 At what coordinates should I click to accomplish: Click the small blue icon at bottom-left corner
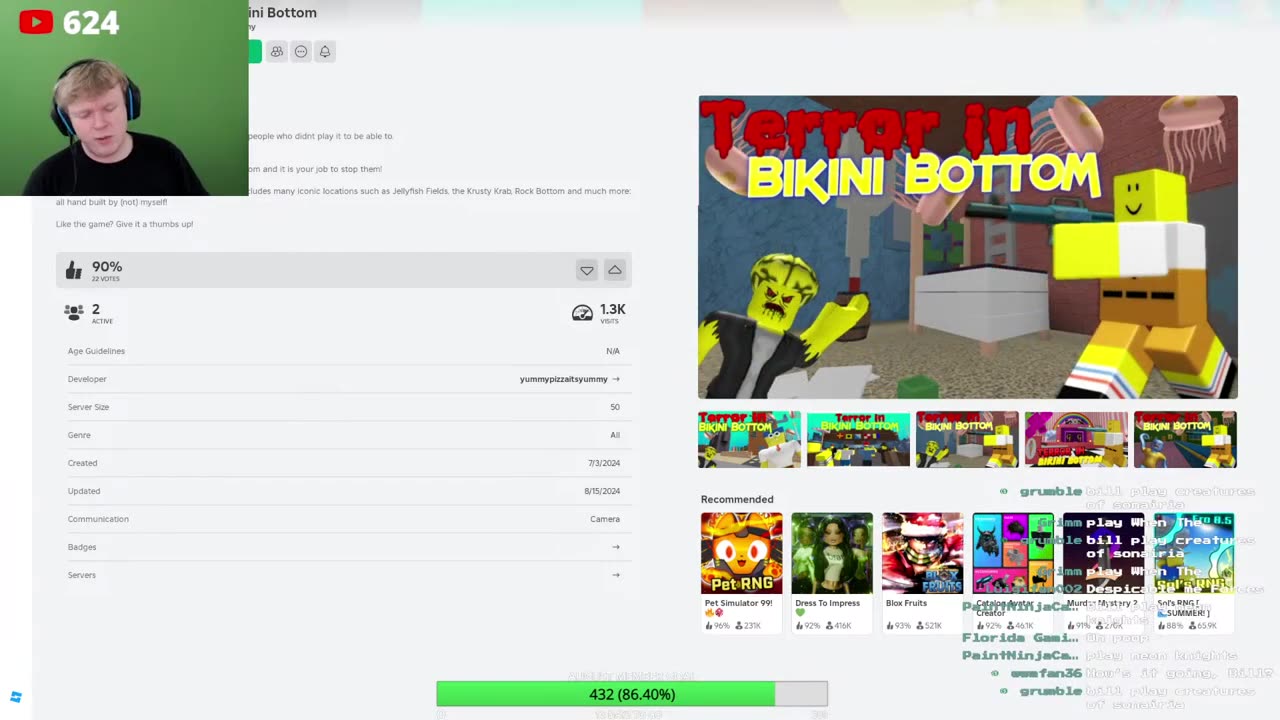pyautogui.click(x=16, y=697)
